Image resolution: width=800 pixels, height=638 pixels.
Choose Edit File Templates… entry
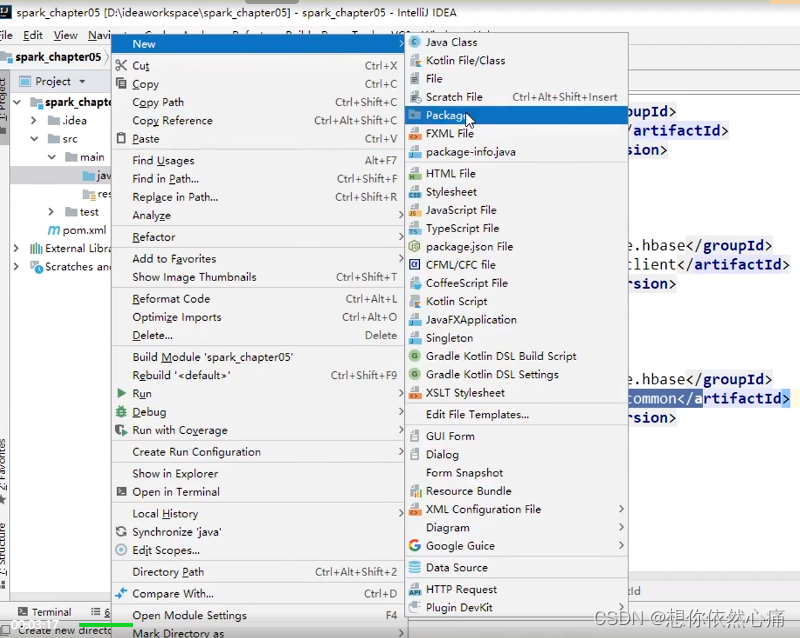point(516,414)
